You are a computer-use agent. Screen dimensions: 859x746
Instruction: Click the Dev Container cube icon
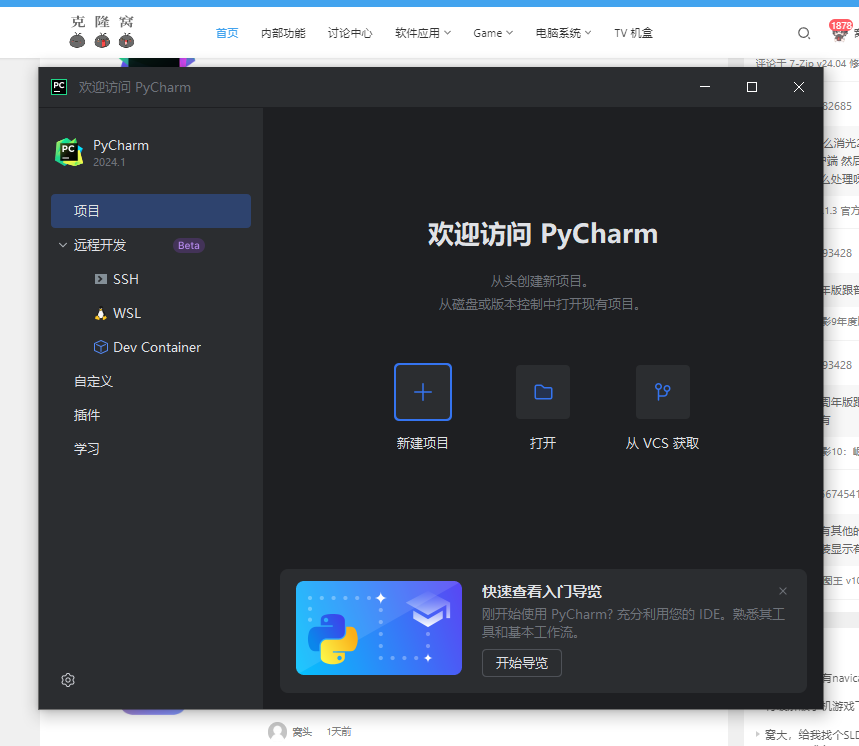point(101,347)
